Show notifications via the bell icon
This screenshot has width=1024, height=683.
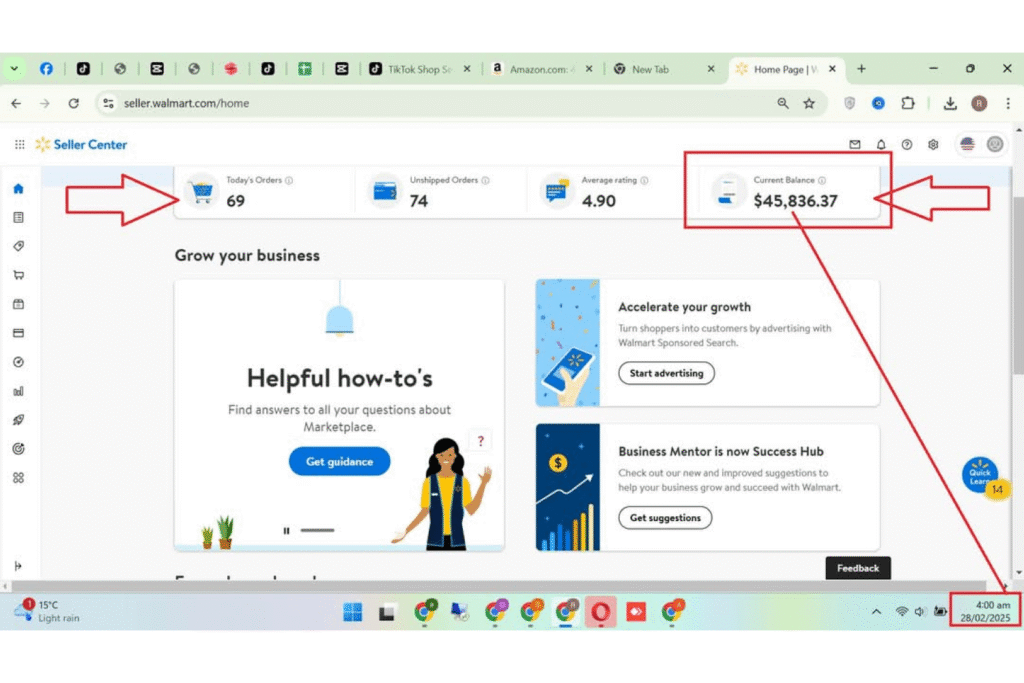pos(881,144)
